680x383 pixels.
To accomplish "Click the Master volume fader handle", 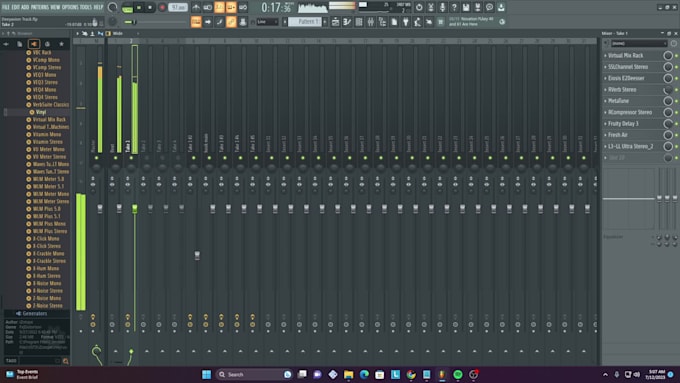I will point(100,209).
